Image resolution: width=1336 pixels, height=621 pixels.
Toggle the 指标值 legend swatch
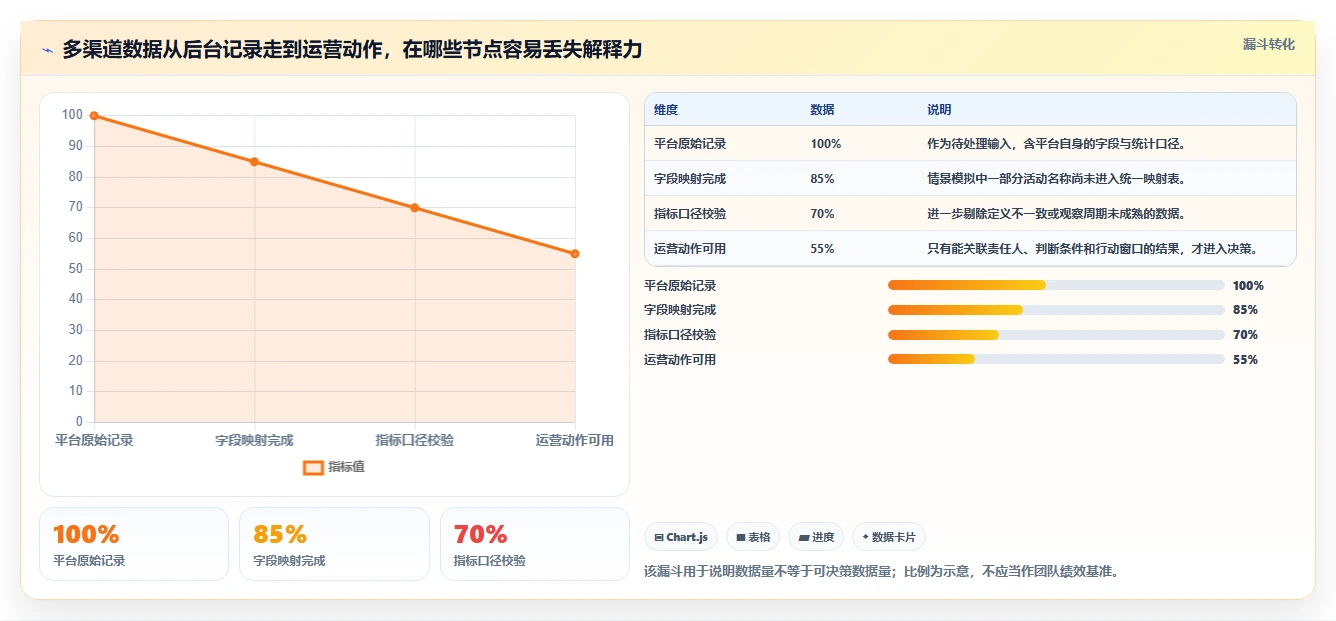[313, 467]
